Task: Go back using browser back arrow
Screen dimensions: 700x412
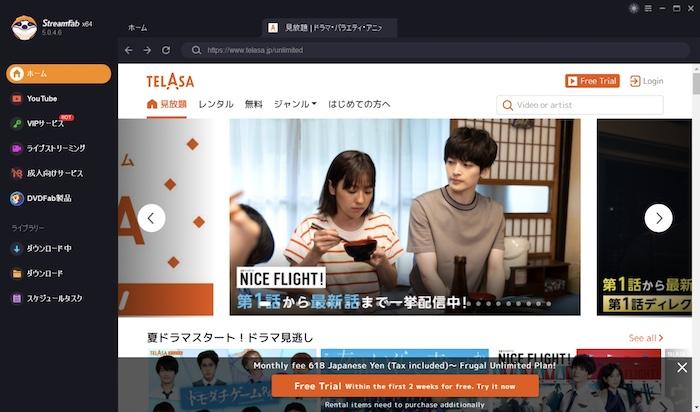Action: 129,50
